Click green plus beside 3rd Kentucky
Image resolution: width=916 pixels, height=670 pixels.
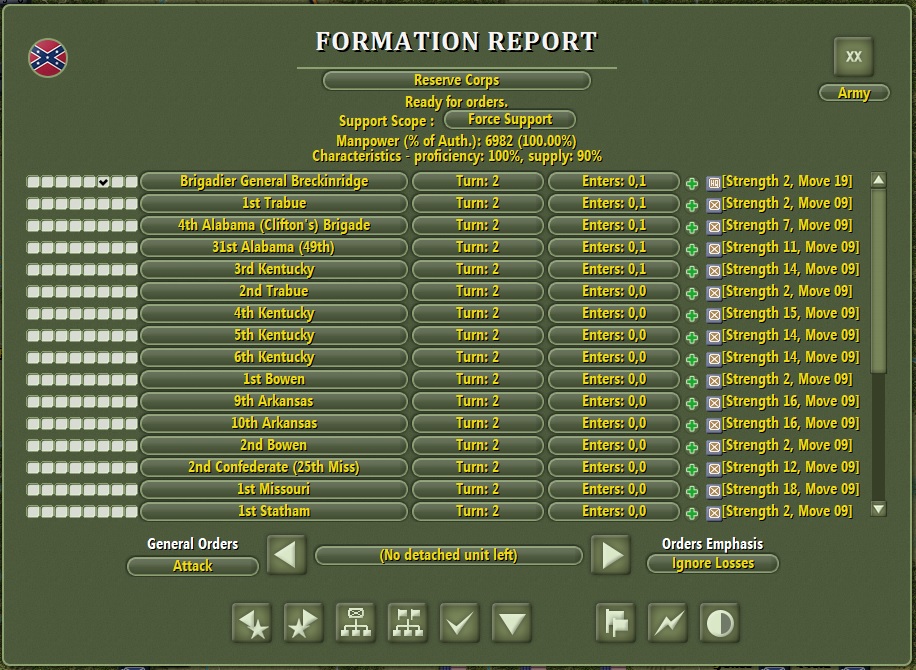(692, 272)
